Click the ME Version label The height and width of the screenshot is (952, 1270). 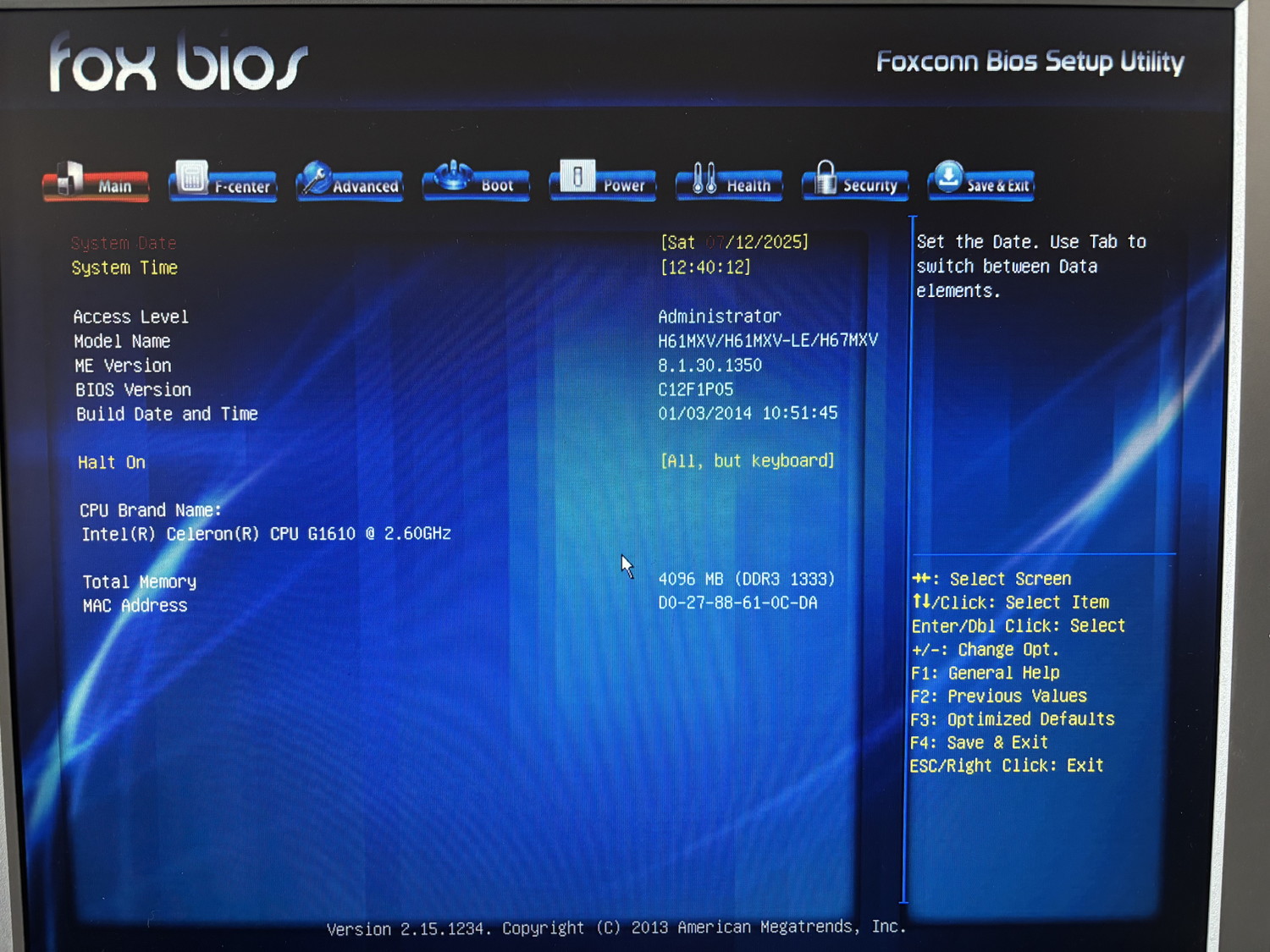(x=123, y=366)
